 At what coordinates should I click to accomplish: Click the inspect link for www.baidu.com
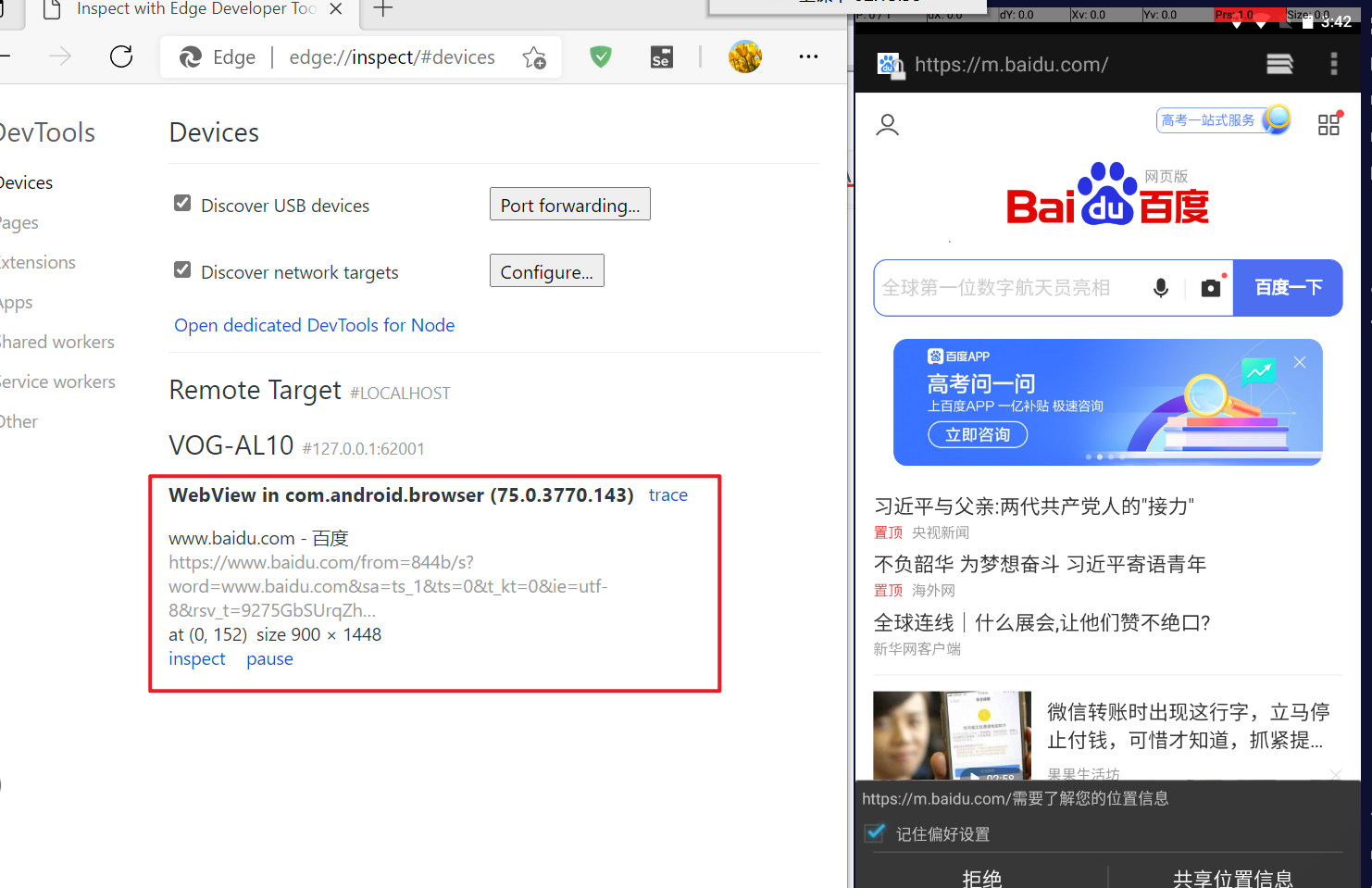tap(197, 658)
